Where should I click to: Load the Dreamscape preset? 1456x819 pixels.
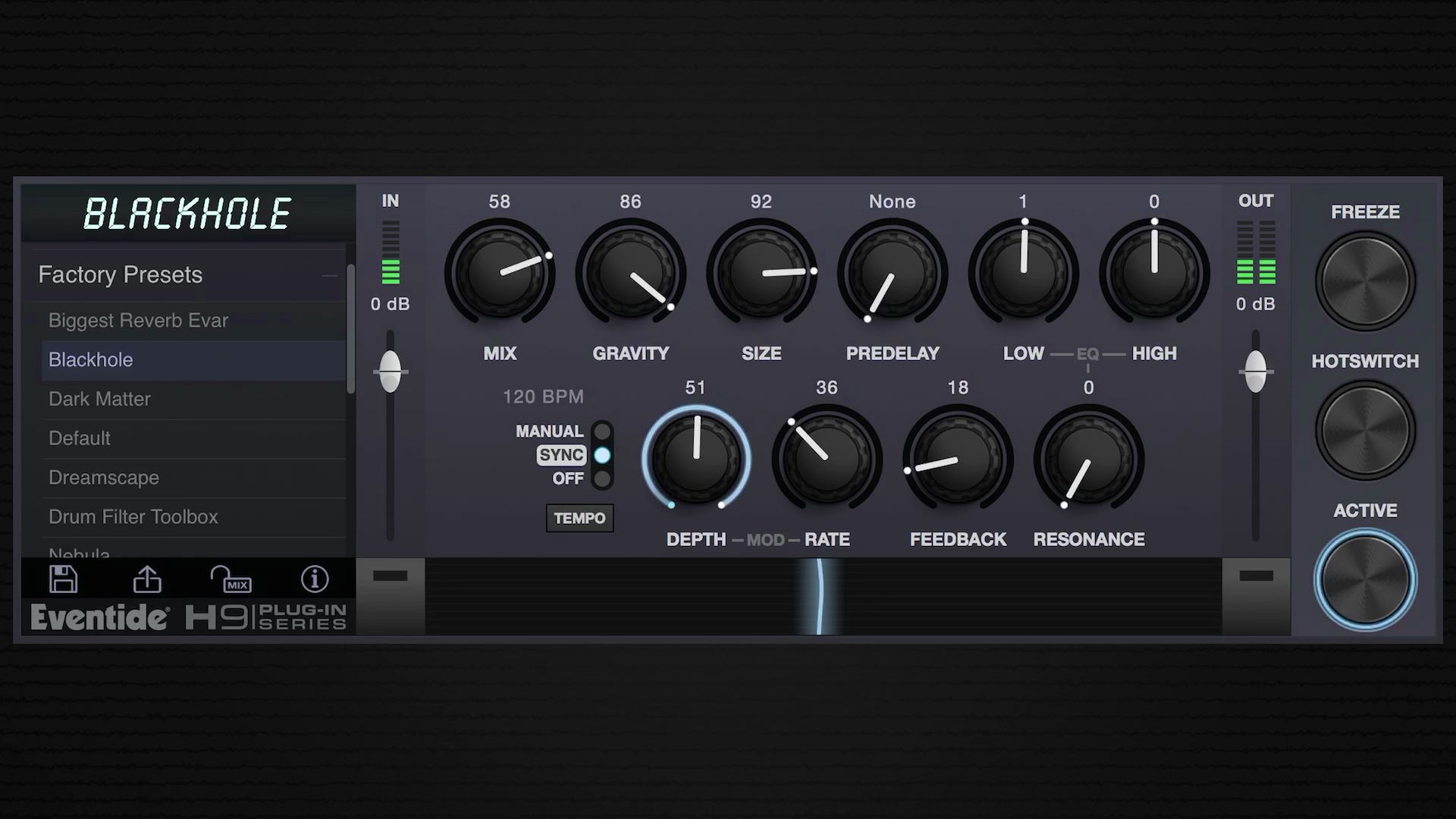tap(193, 478)
